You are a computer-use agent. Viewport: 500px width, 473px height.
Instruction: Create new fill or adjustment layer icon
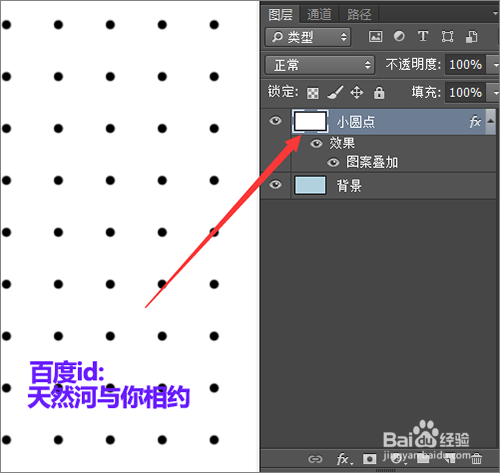(397, 459)
